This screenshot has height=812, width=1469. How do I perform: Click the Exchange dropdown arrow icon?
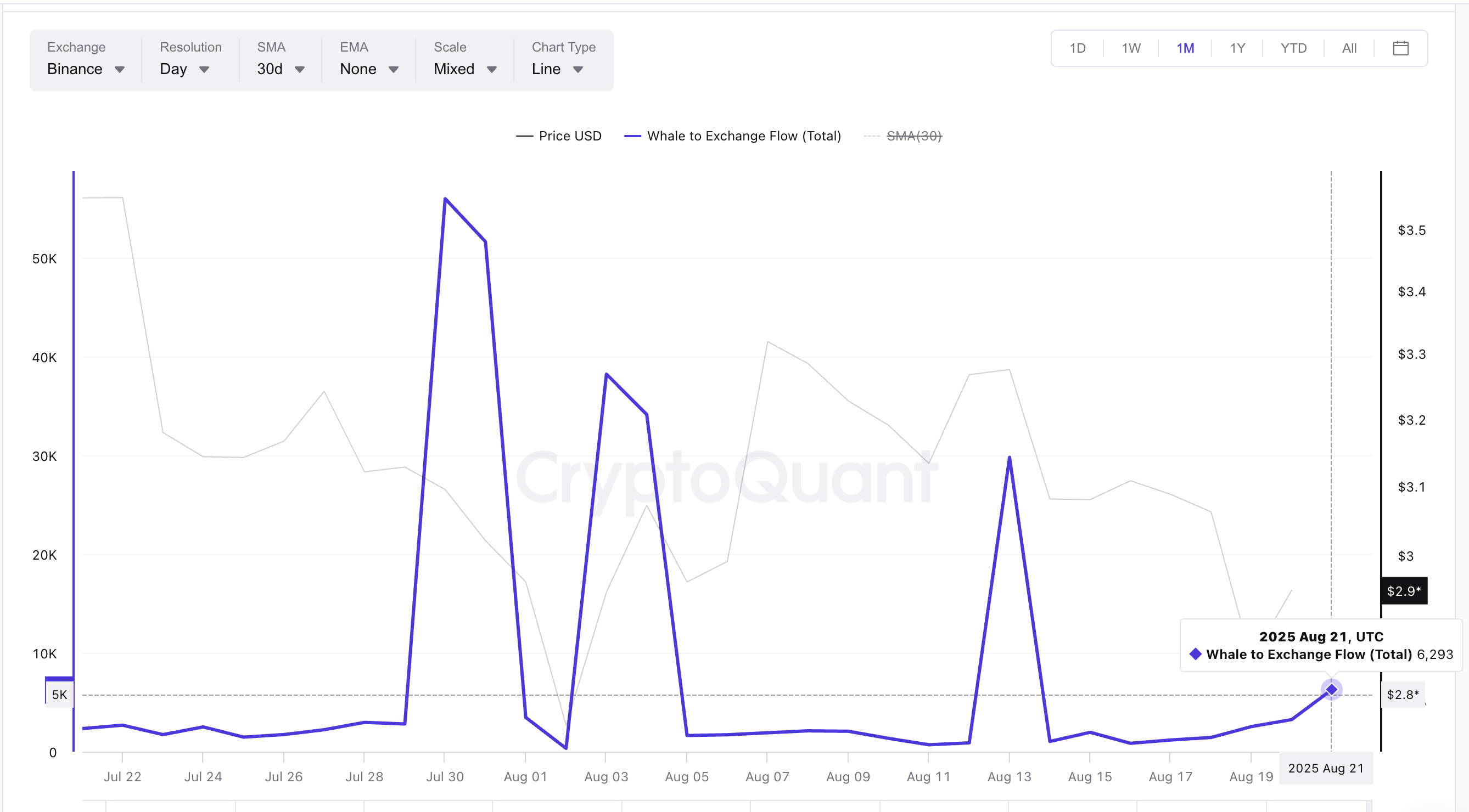click(x=119, y=70)
